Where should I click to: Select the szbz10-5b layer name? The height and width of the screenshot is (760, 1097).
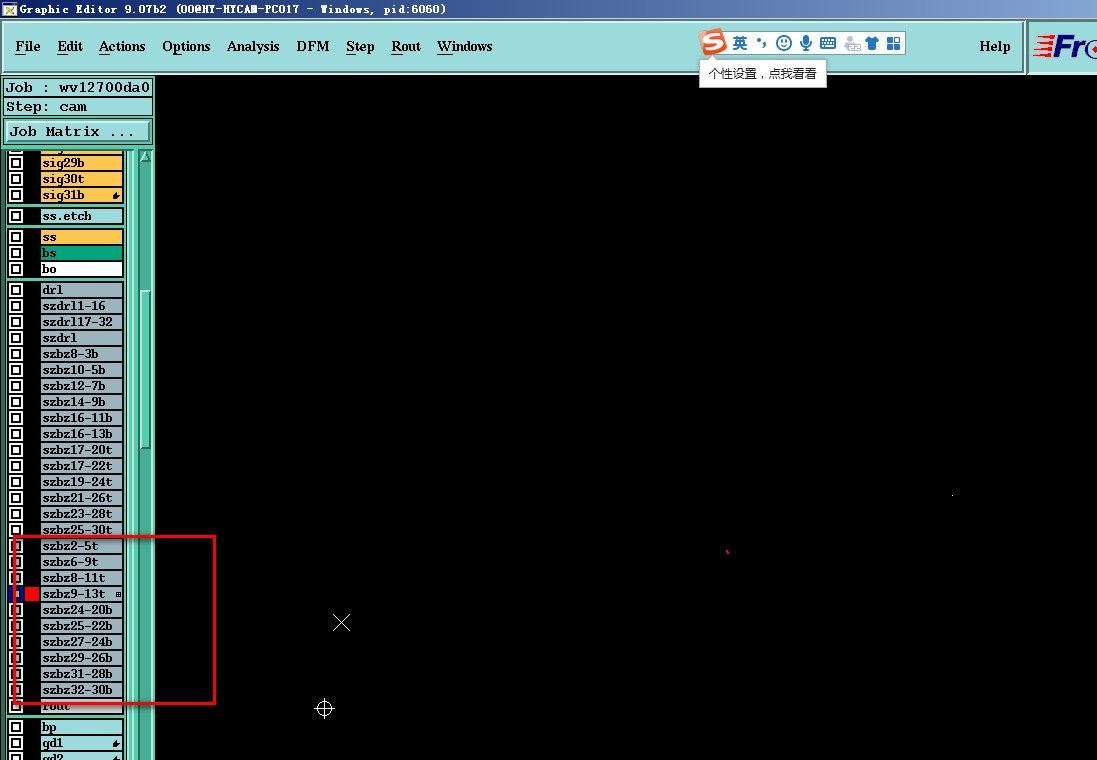click(81, 370)
